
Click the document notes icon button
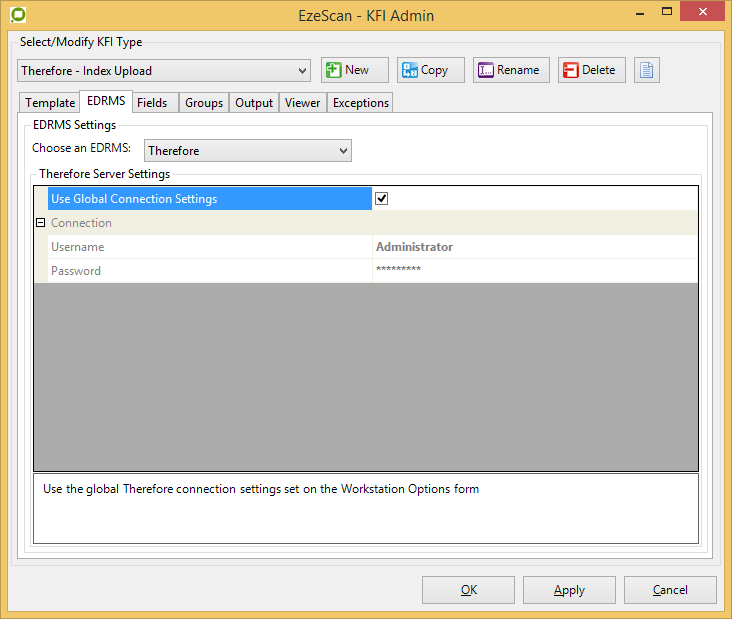pyautogui.click(x=647, y=70)
